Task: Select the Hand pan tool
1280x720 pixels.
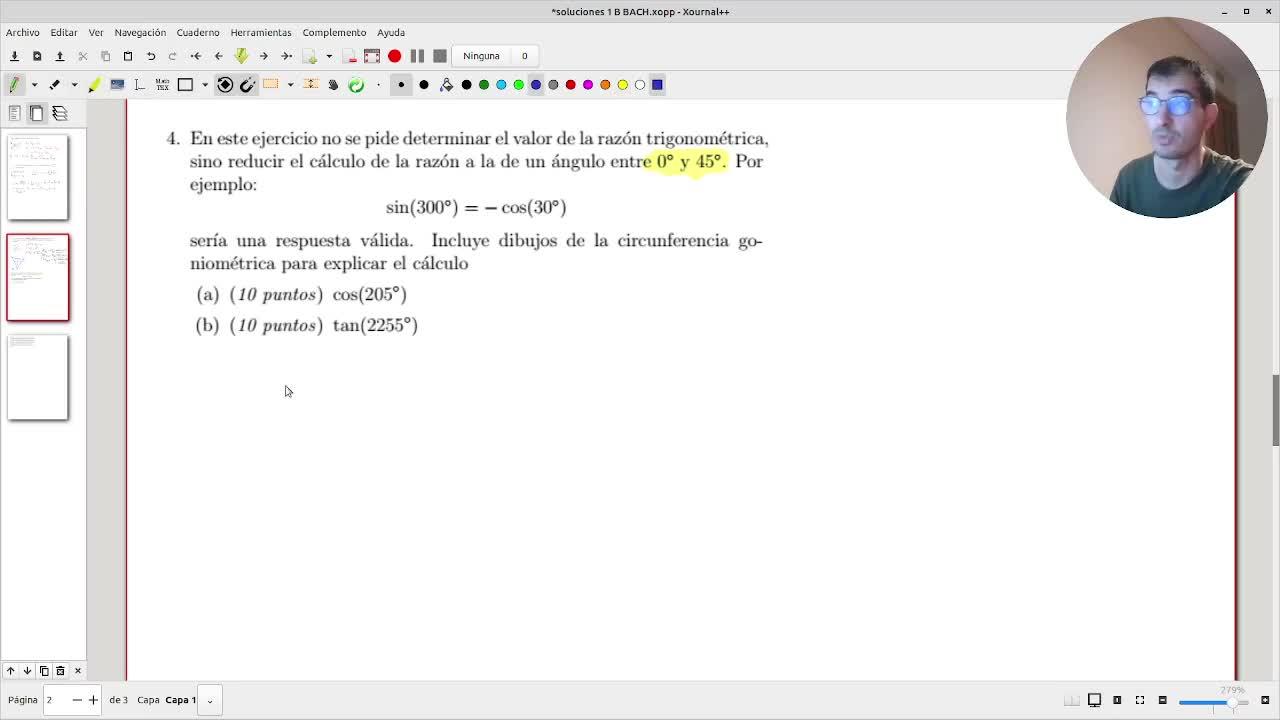Action: [334, 85]
